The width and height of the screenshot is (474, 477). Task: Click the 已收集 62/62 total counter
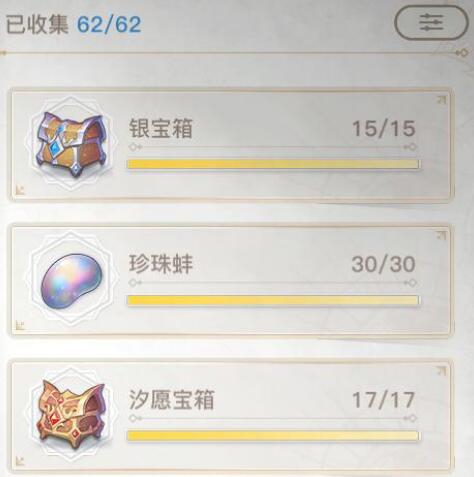pyautogui.click(x=73, y=24)
